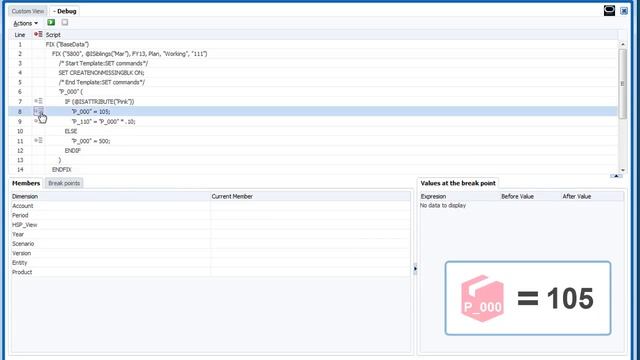This screenshot has height=360, width=640.
Task: Click the script scrollbar up arrow
Action: 622,44
